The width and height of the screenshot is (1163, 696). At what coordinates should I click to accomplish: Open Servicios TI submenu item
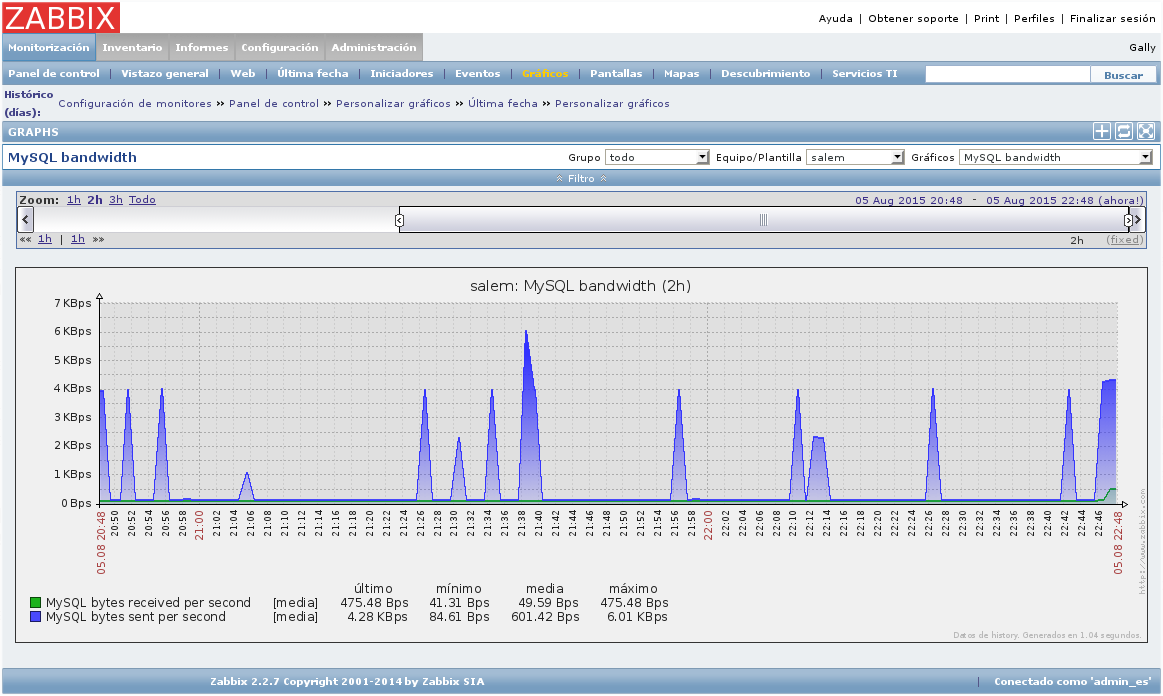pos(865,73)
